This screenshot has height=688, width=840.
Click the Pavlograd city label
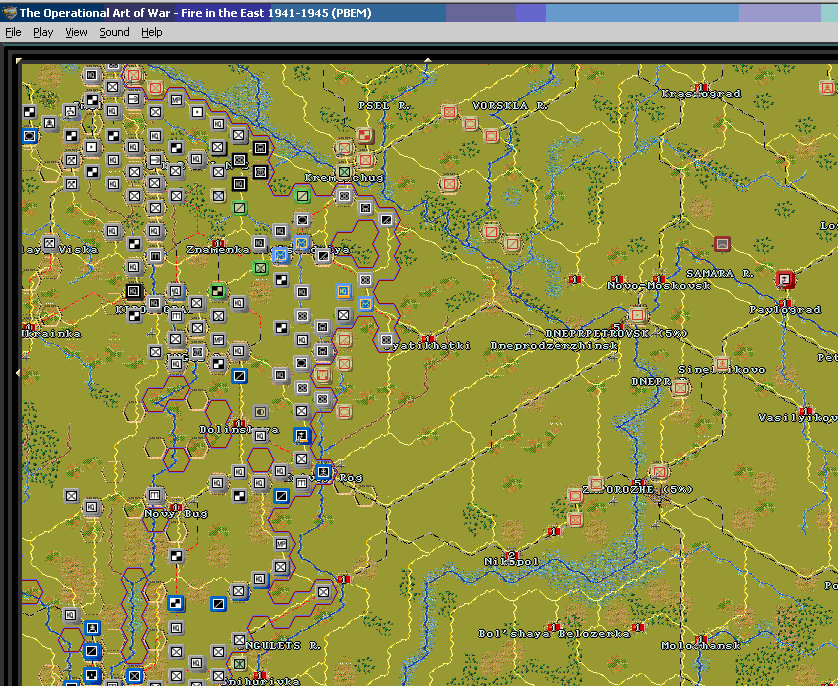pyautogui.click(x=785, y=310)
